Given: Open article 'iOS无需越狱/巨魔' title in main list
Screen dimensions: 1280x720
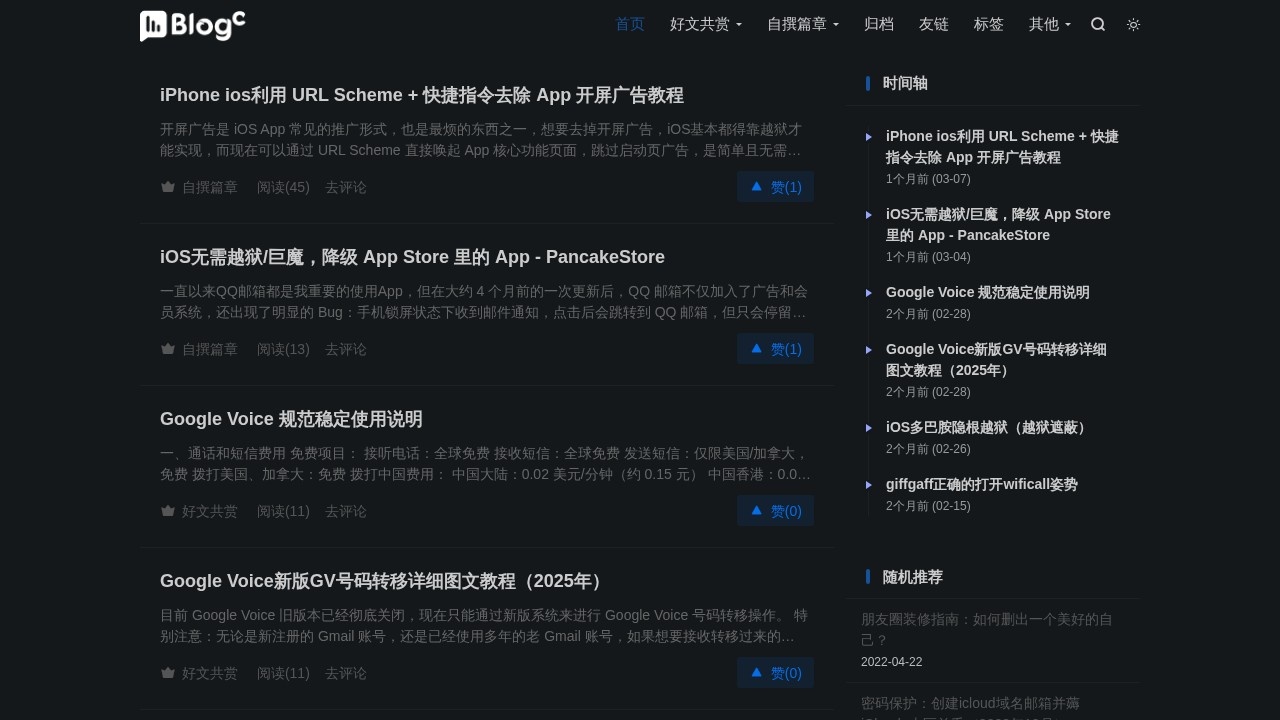Looking at the screenshot, I should [x=412, y=257].
